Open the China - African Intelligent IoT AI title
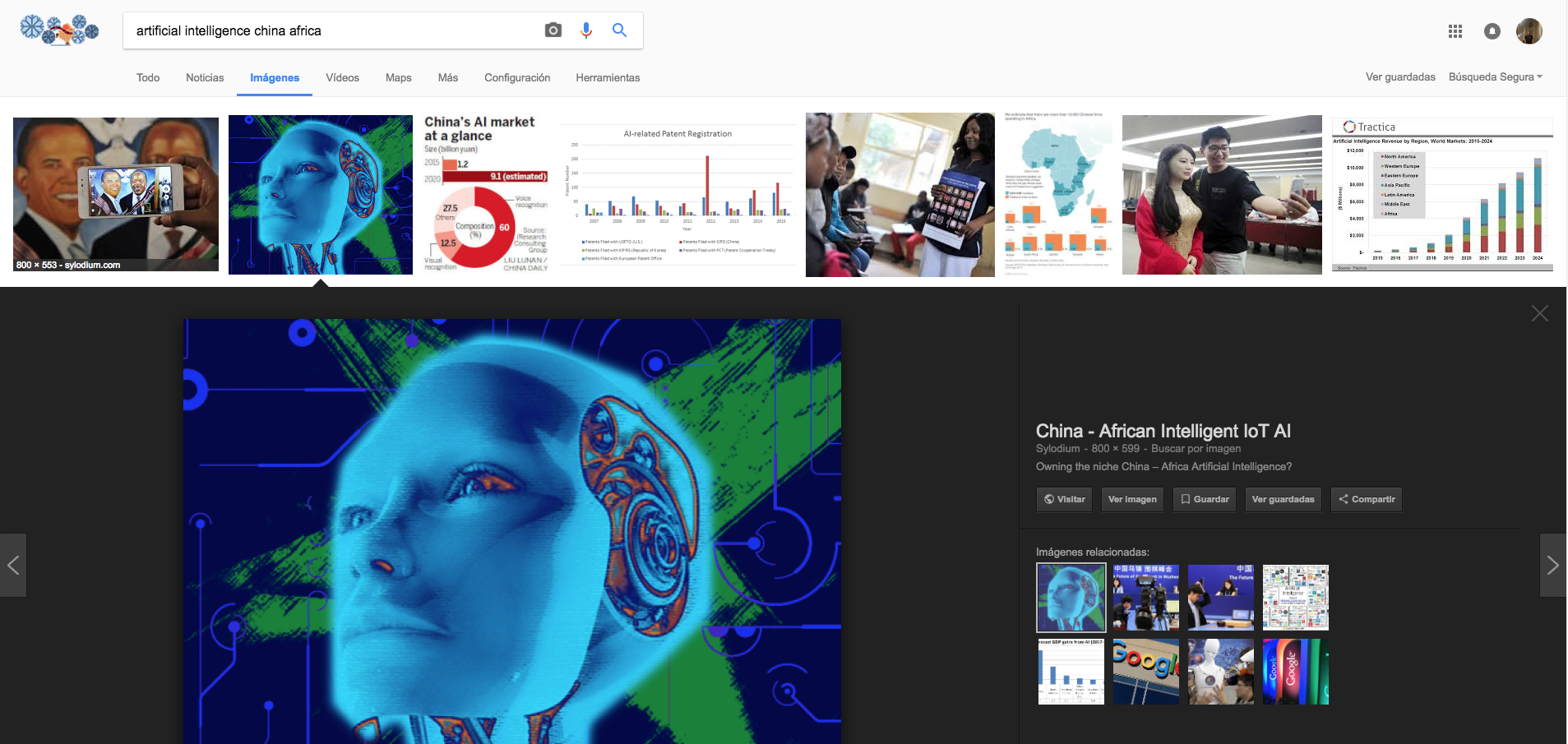The height and width of the screenshot is (744, 1568). pos(1163,431)
